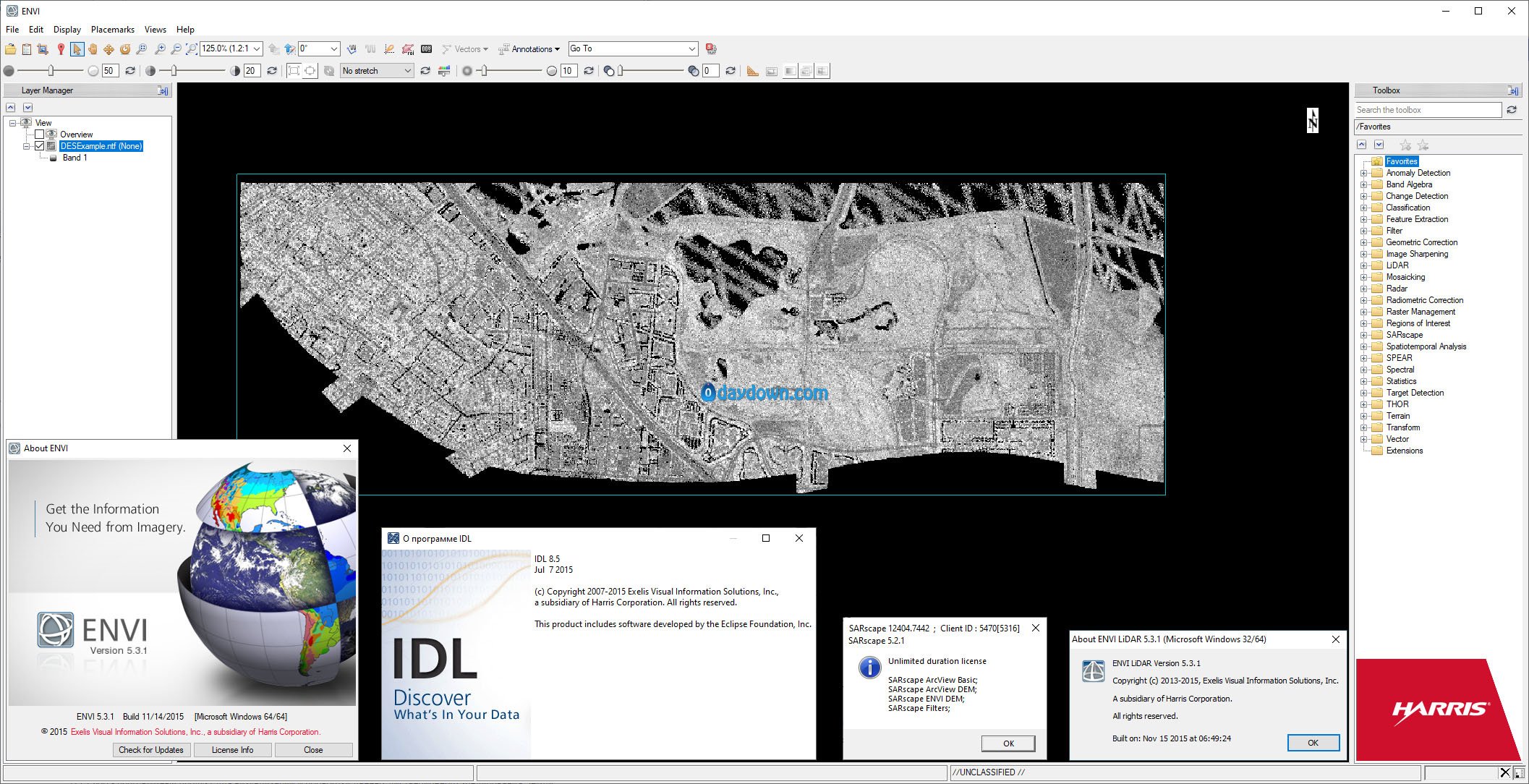Collapse the View tree node
This screenshot has height=784, width=1529.
coord(13,123)
